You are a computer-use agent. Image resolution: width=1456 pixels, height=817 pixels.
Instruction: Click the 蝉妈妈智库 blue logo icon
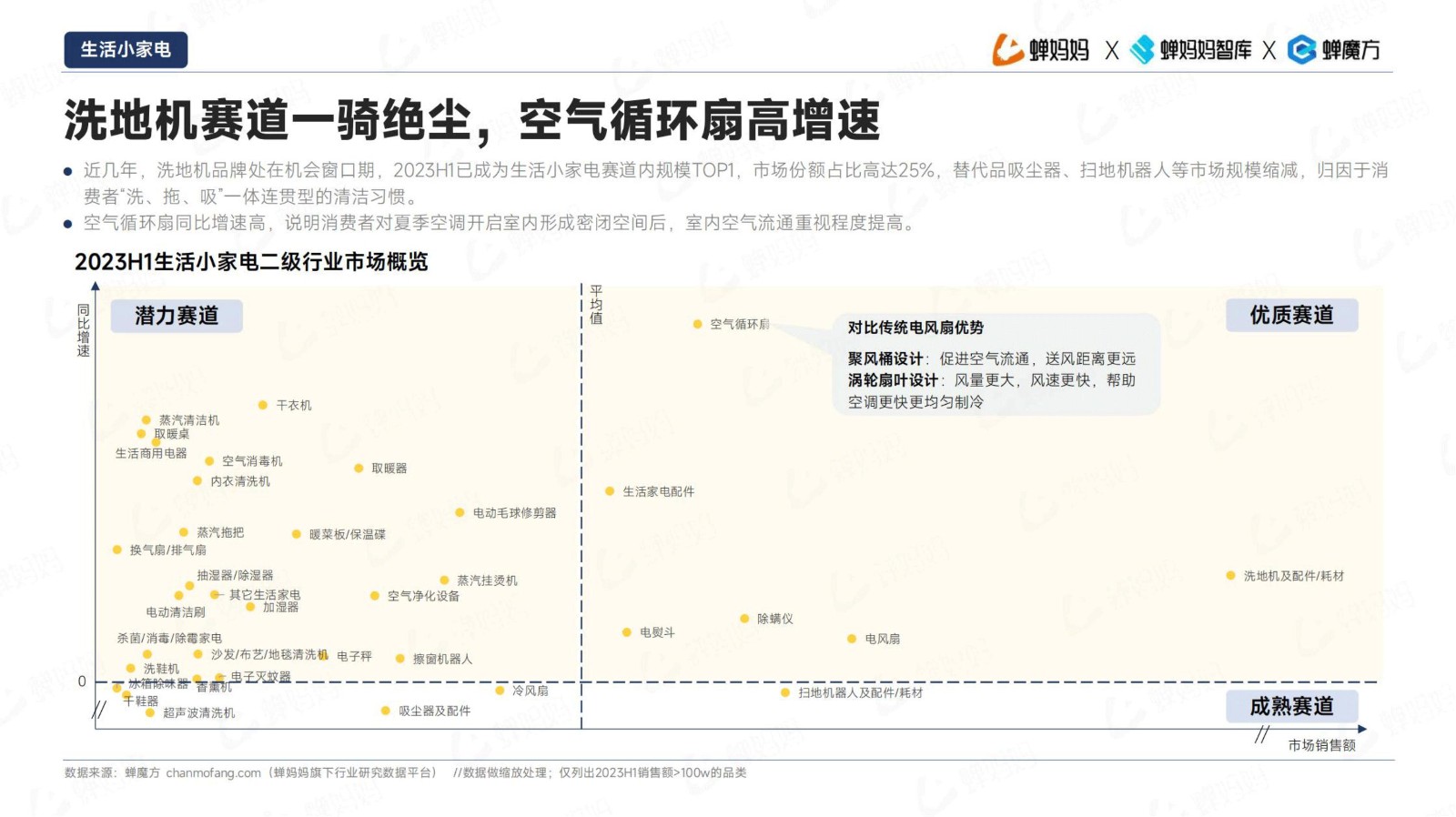tap(1141, 50)
